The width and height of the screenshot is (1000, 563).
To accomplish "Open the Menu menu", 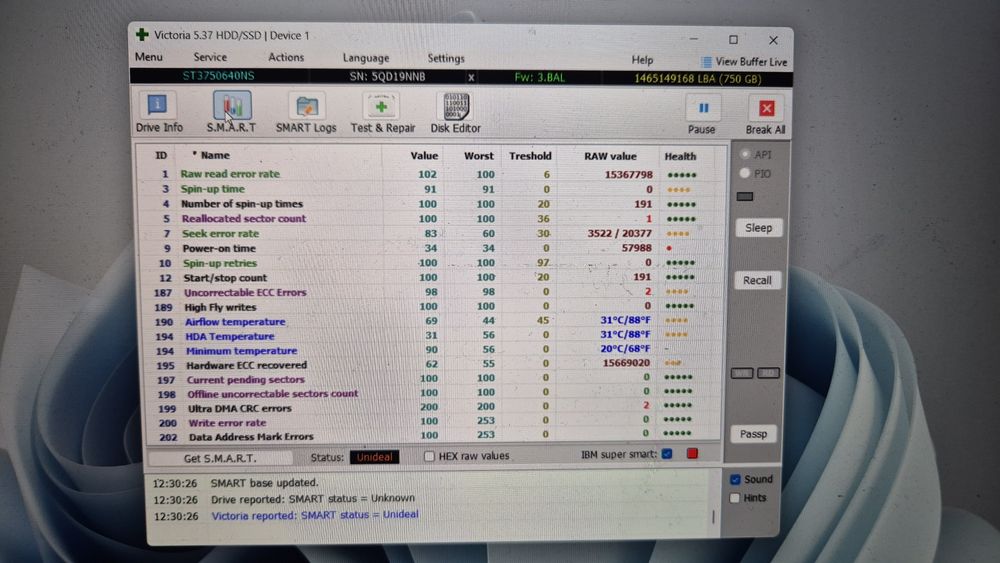I will click(x=149, y=57).
